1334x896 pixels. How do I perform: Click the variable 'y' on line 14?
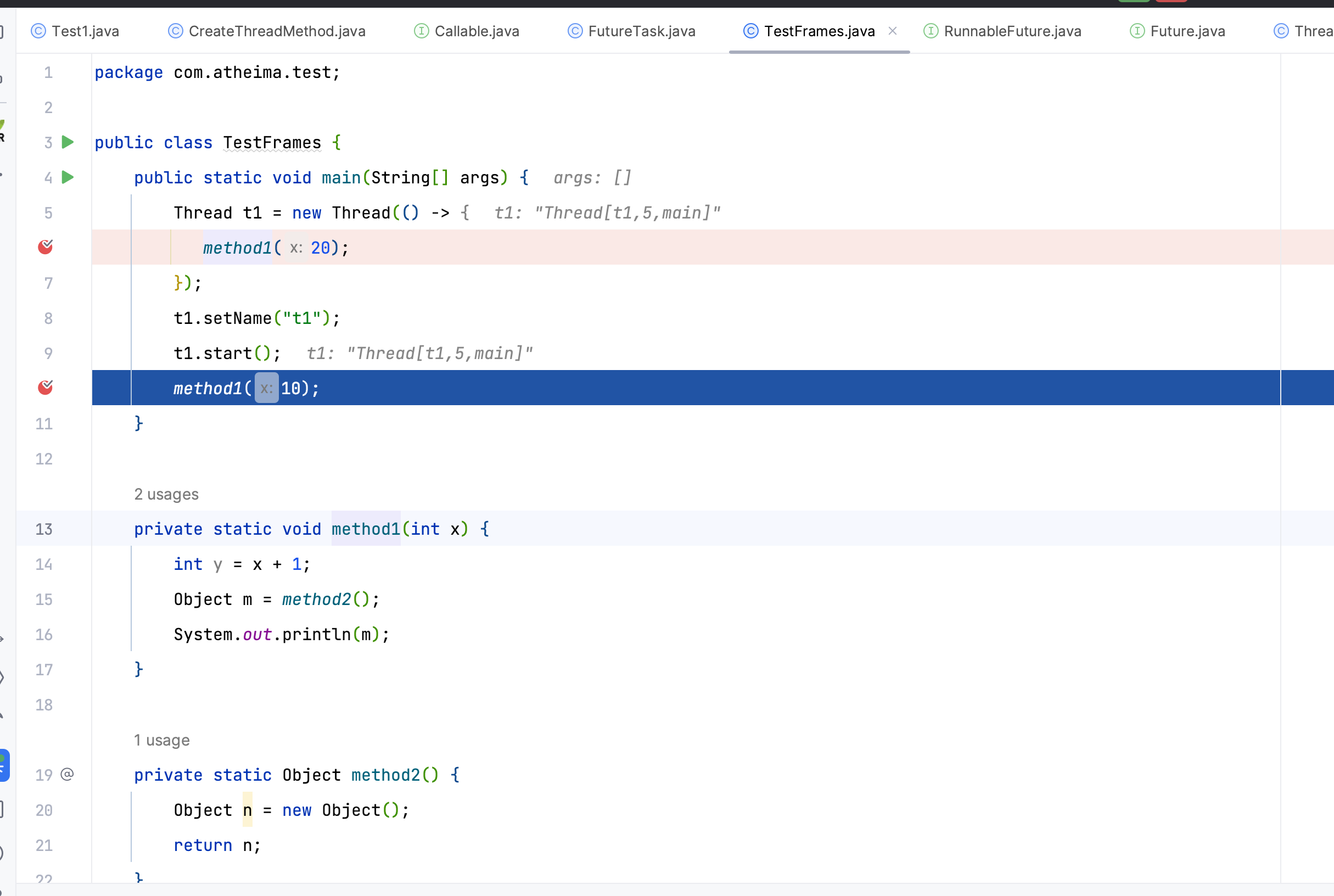click(218, 564)
